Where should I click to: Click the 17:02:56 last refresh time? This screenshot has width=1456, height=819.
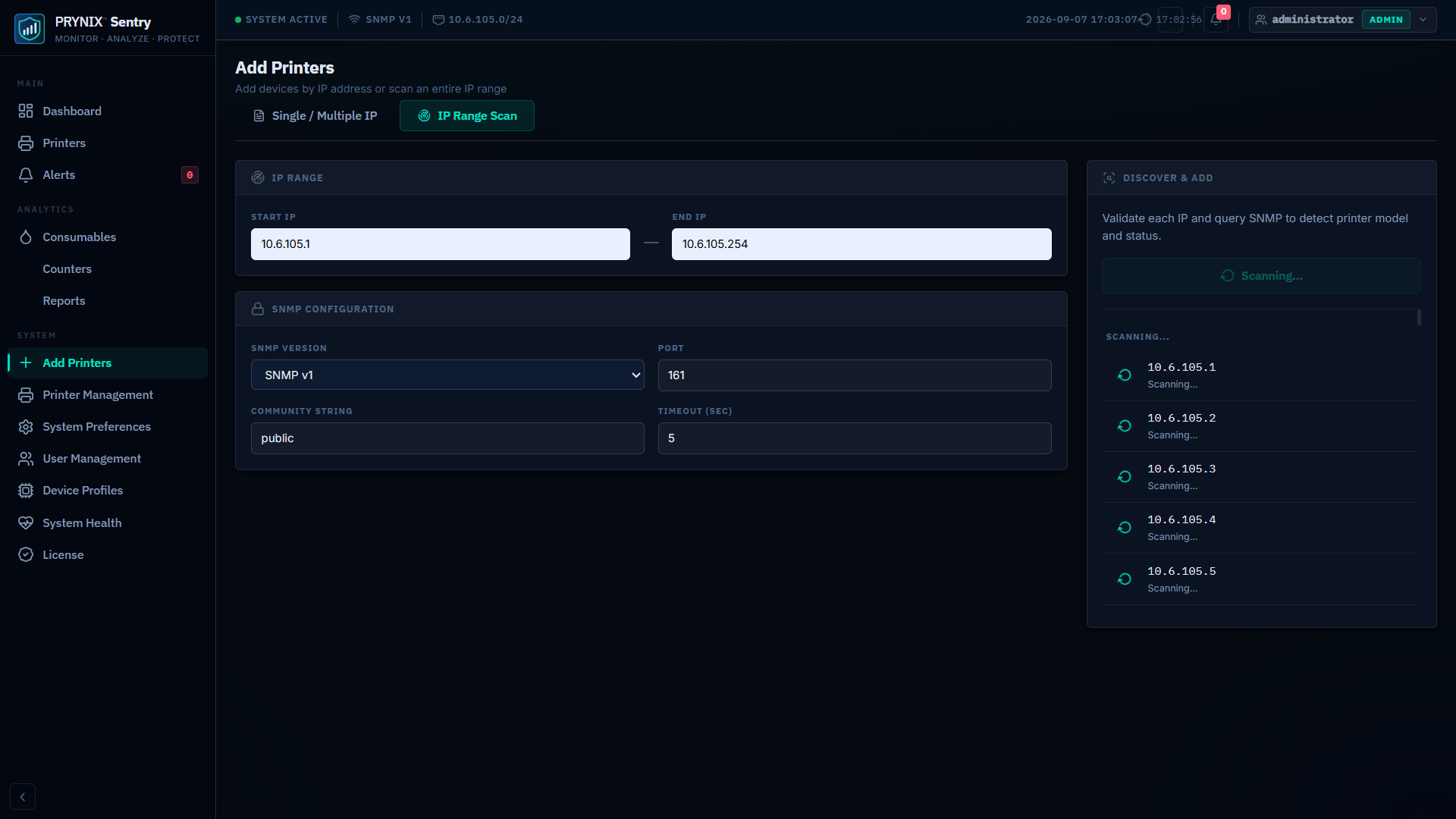[x=1178, y=20]
